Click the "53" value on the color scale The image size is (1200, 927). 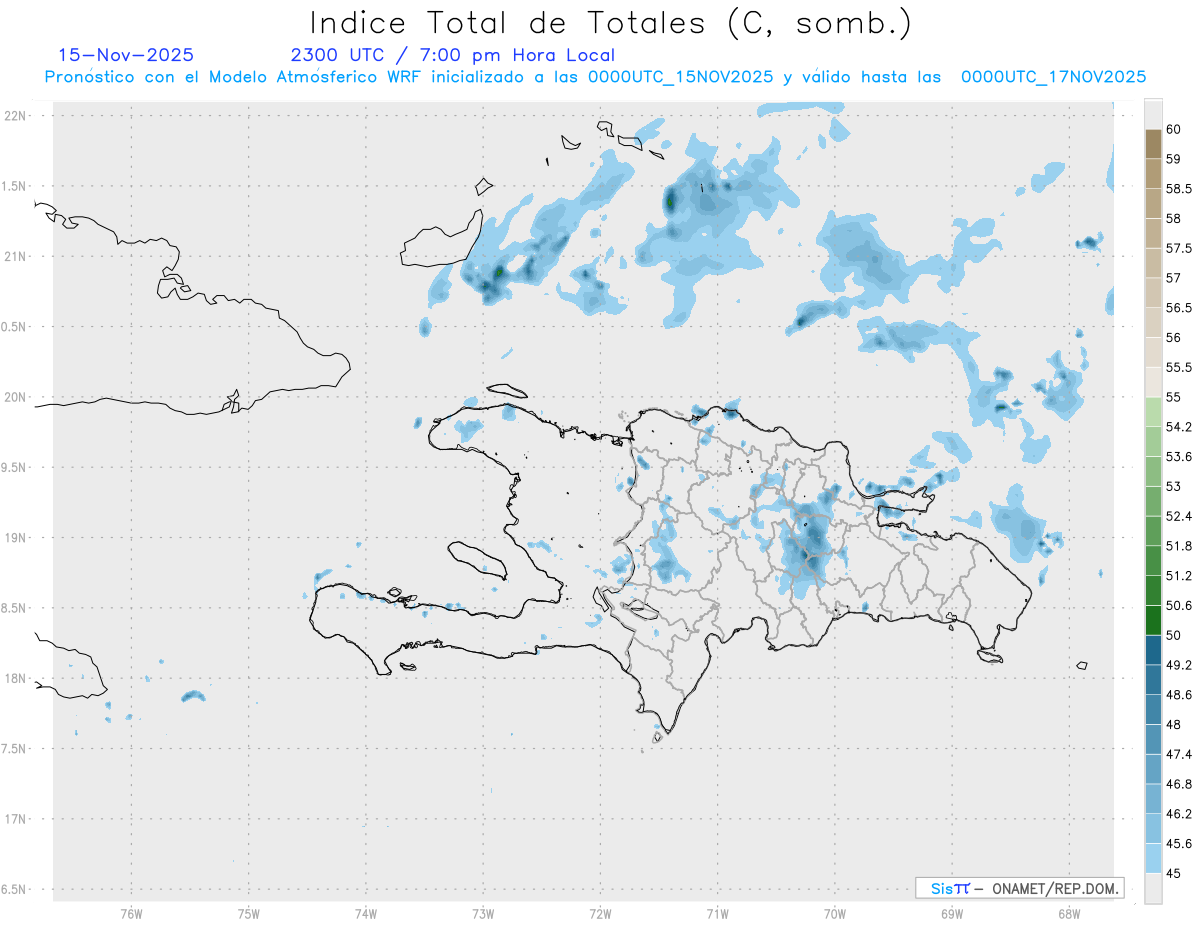point(1173,486)
